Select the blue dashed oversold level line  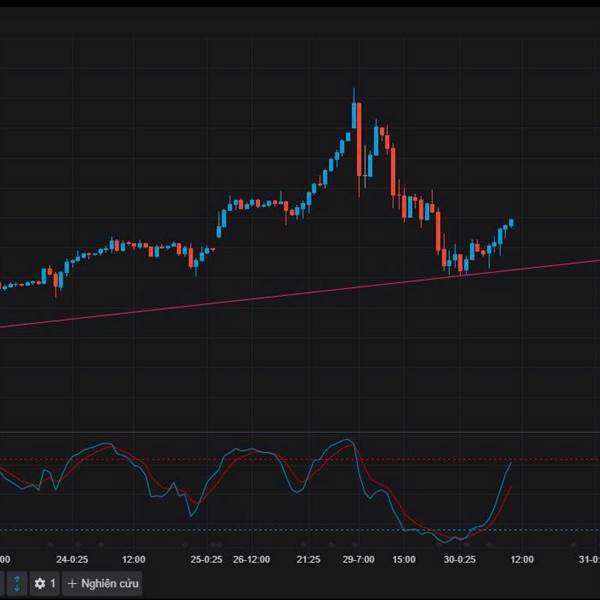pos(300,530)
